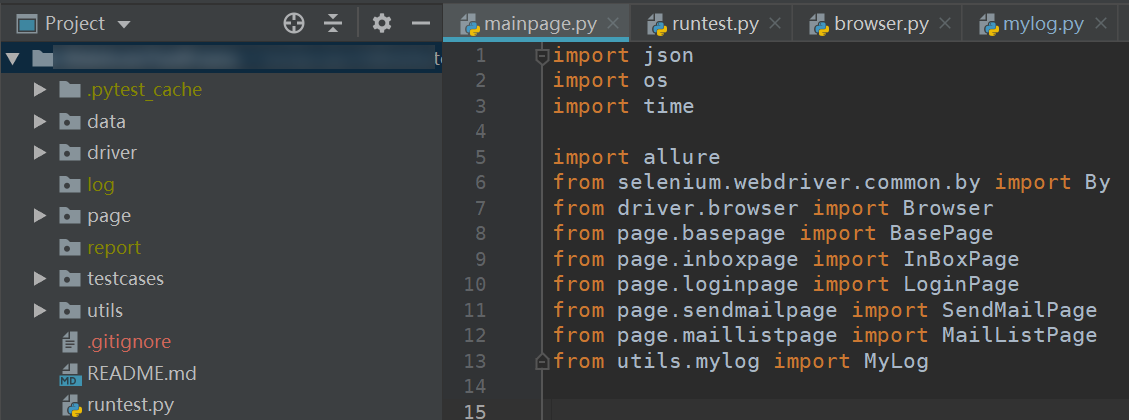Screen dimensions: 1129x420
Task: Switch to the browser.py editor tab
Action: click(x=882, y=23)
